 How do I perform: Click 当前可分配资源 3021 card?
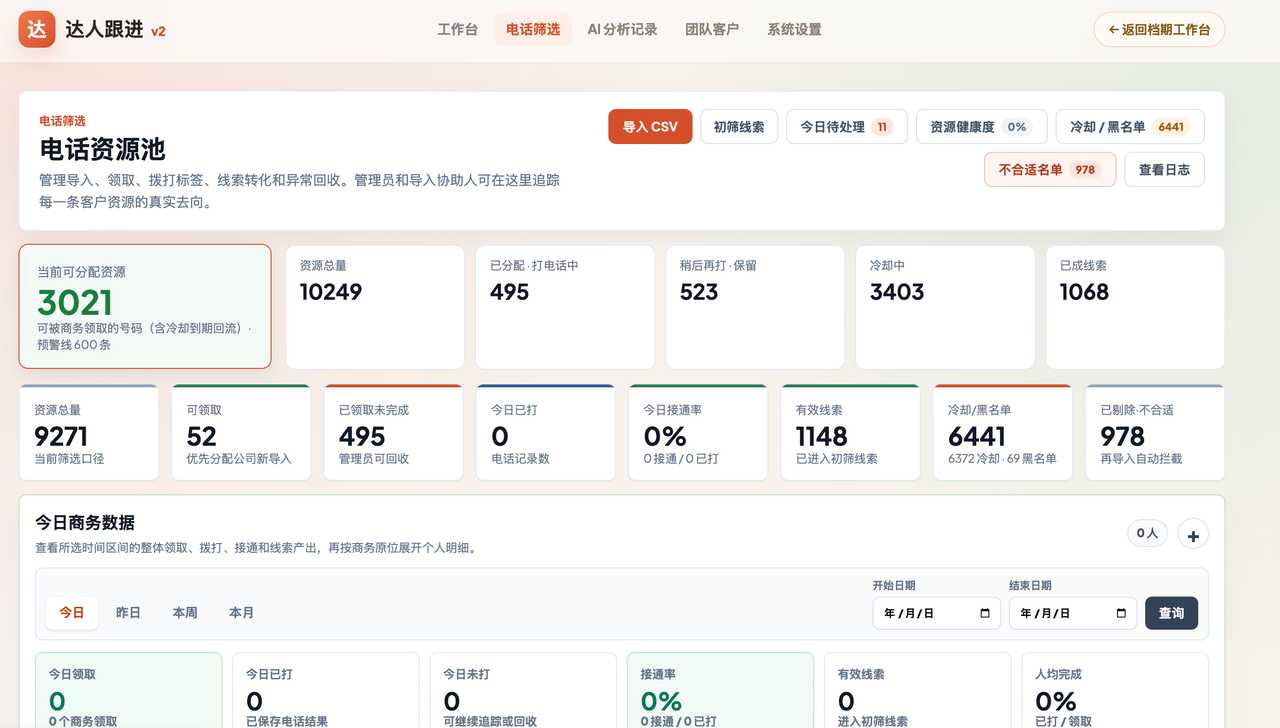[x=145, y=307]
